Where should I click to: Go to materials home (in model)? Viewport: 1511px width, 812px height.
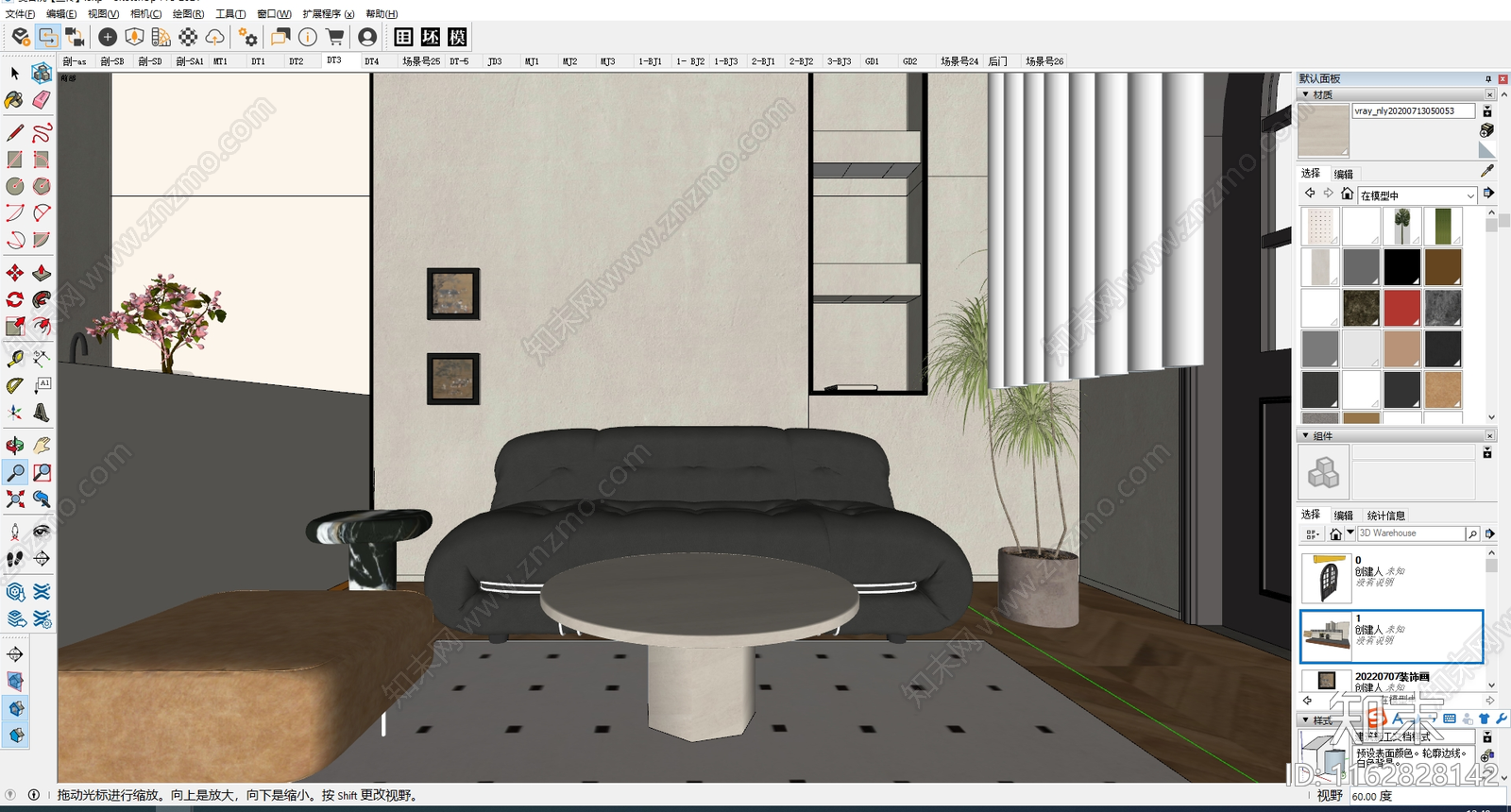pyautogui.click(x=1347, y=194)
